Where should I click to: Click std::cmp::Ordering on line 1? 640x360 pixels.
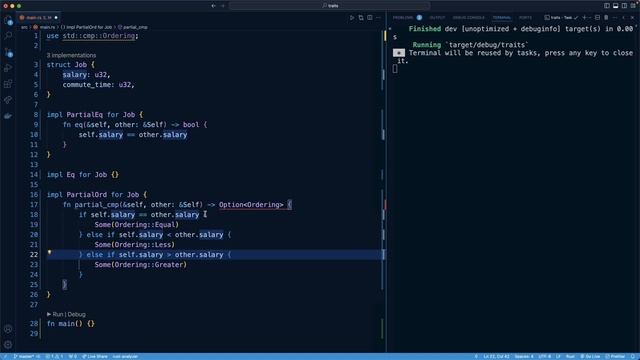(99, 36)
